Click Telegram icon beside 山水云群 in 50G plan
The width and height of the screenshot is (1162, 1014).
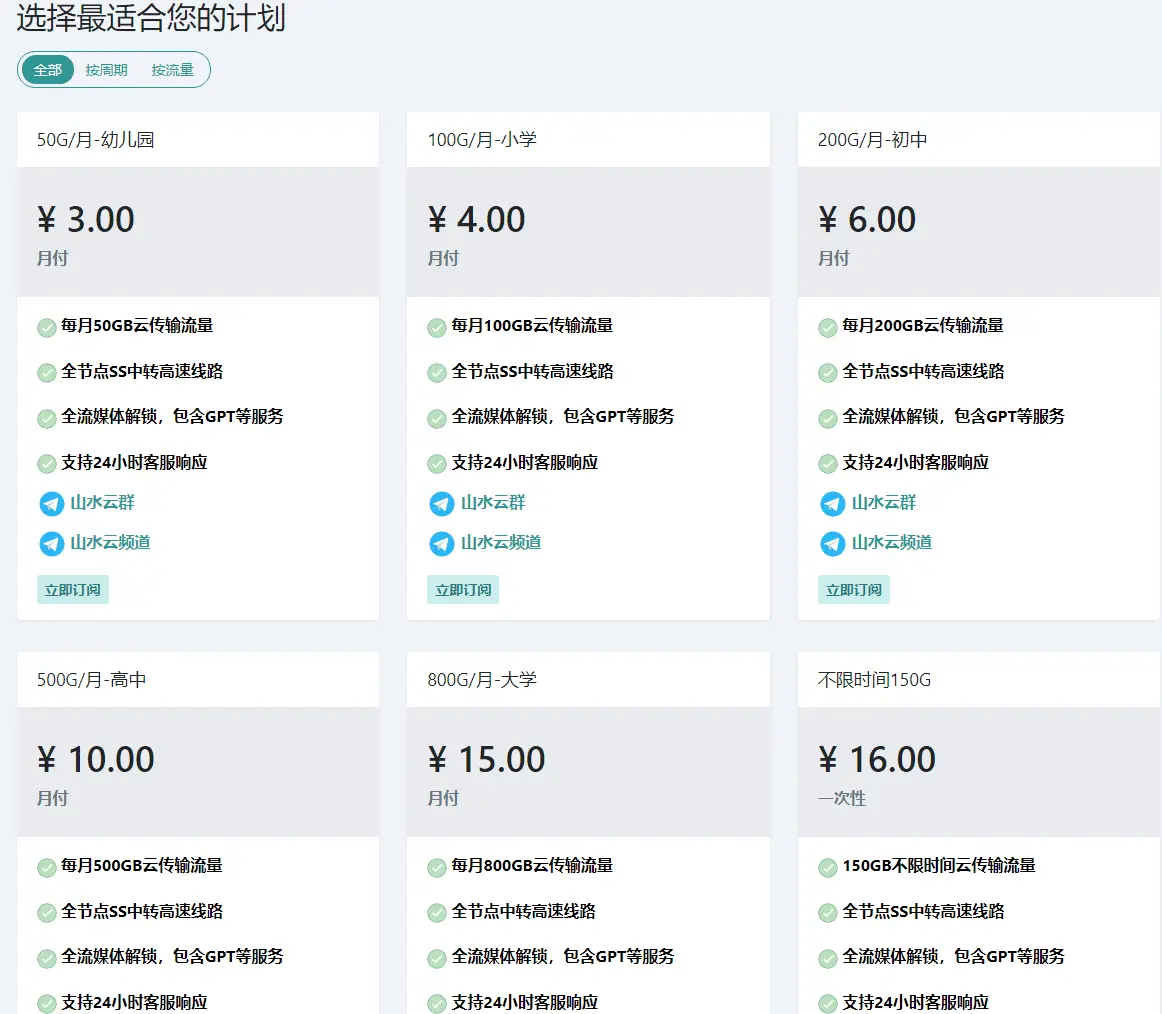tap(51, 504)
